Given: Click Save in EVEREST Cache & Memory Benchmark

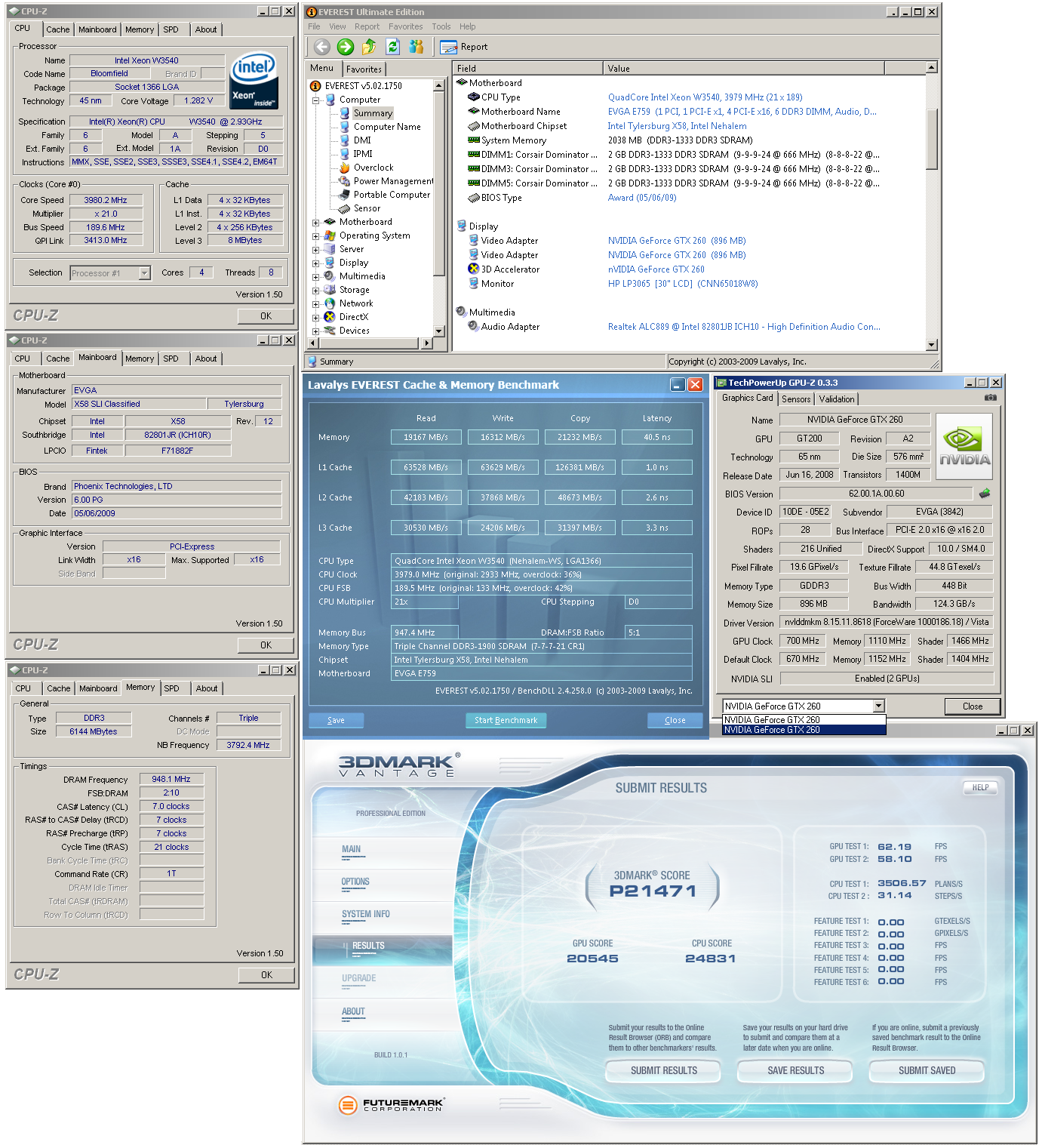Looking at the screenshot, I should point(337,720).
